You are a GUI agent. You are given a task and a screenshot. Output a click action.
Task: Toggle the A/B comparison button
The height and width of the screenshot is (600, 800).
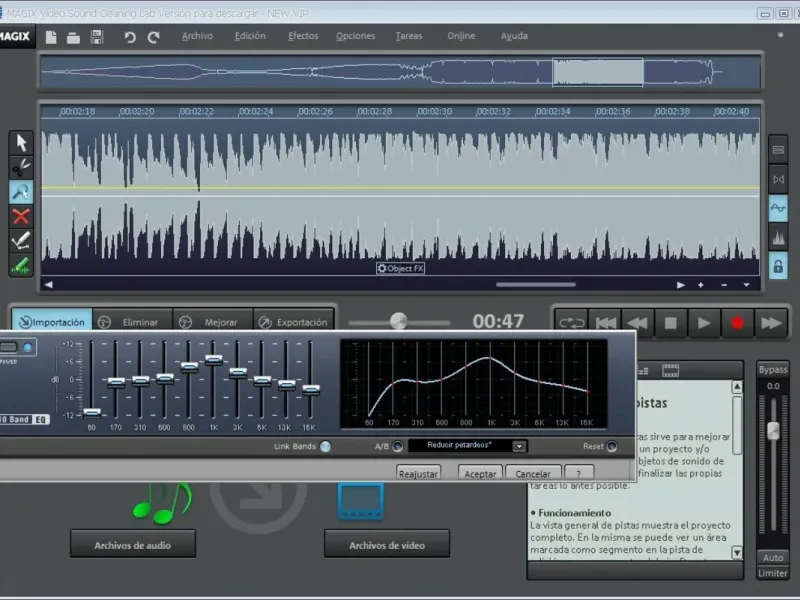(397, 446)
